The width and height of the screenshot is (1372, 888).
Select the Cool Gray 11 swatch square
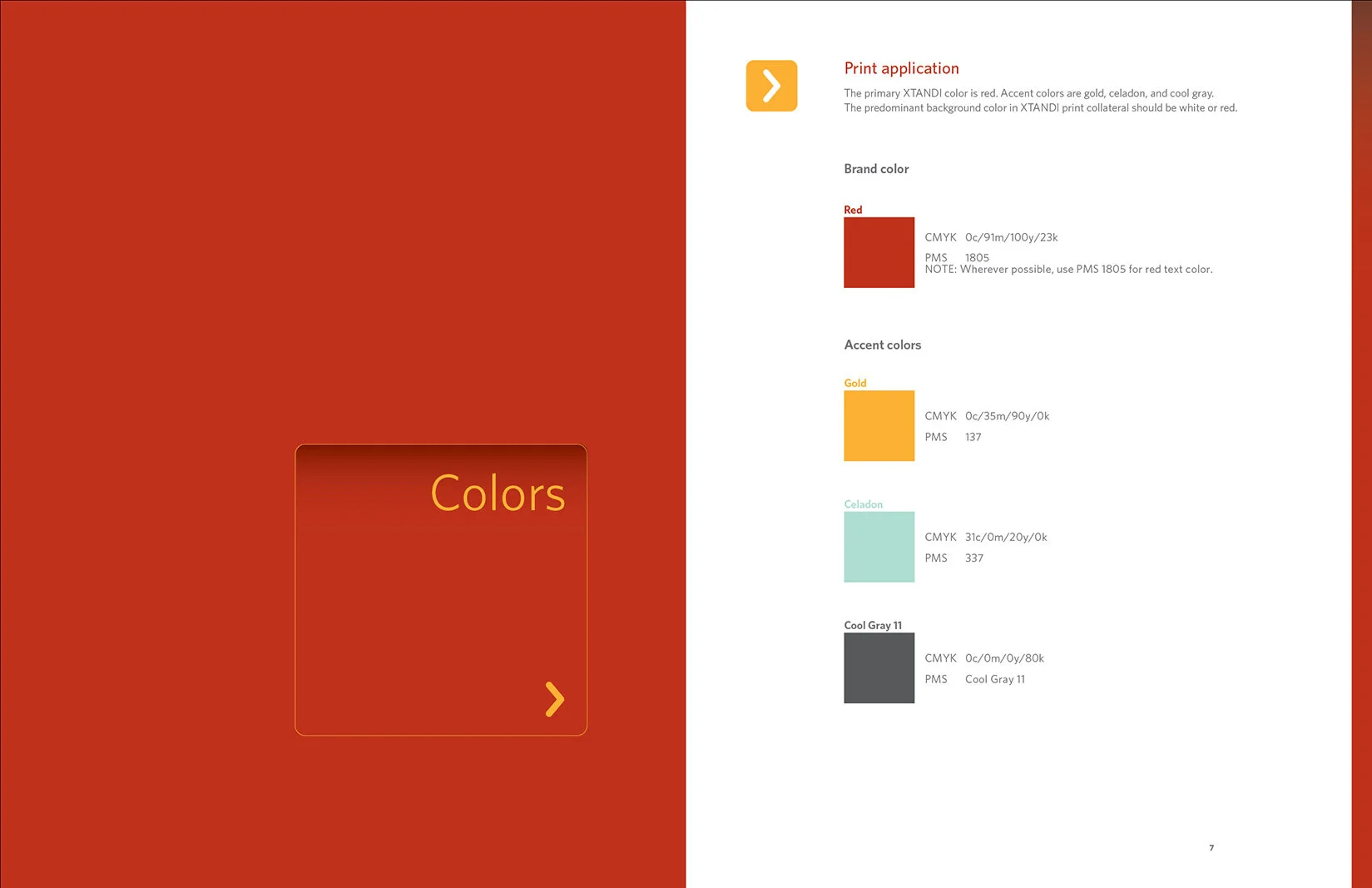tap(879, 668)
